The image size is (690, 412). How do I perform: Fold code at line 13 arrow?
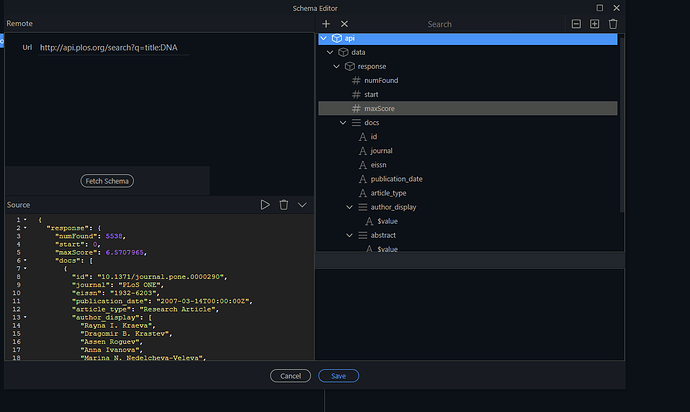pos(25,317)
